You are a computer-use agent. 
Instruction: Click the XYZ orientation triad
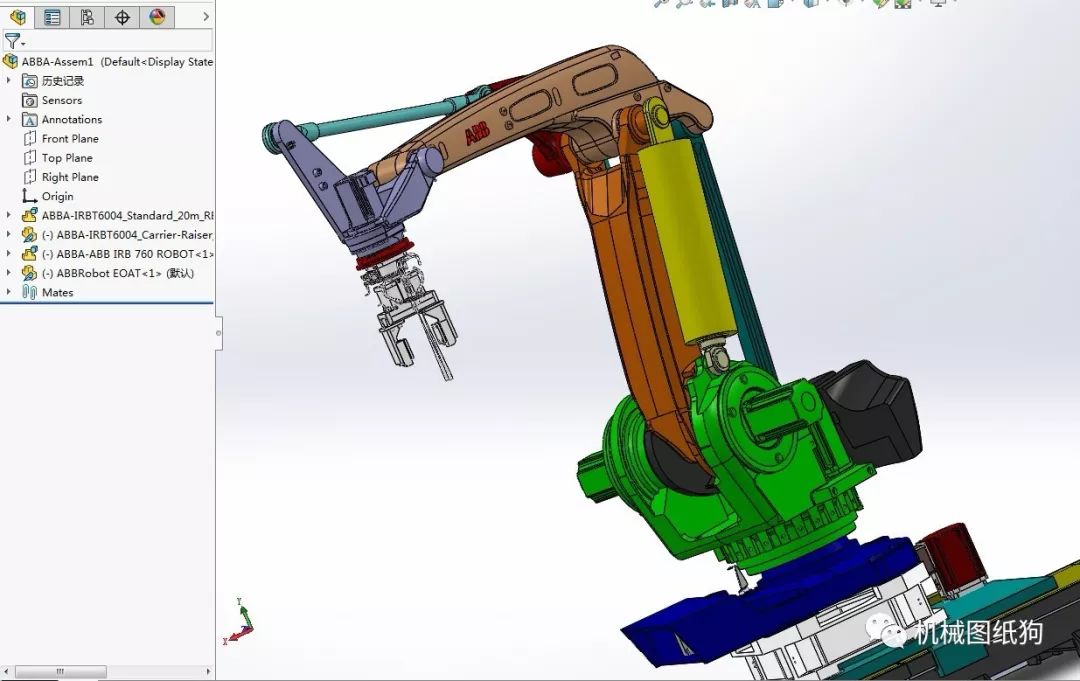pyautogui.click(x=238, y=620)
